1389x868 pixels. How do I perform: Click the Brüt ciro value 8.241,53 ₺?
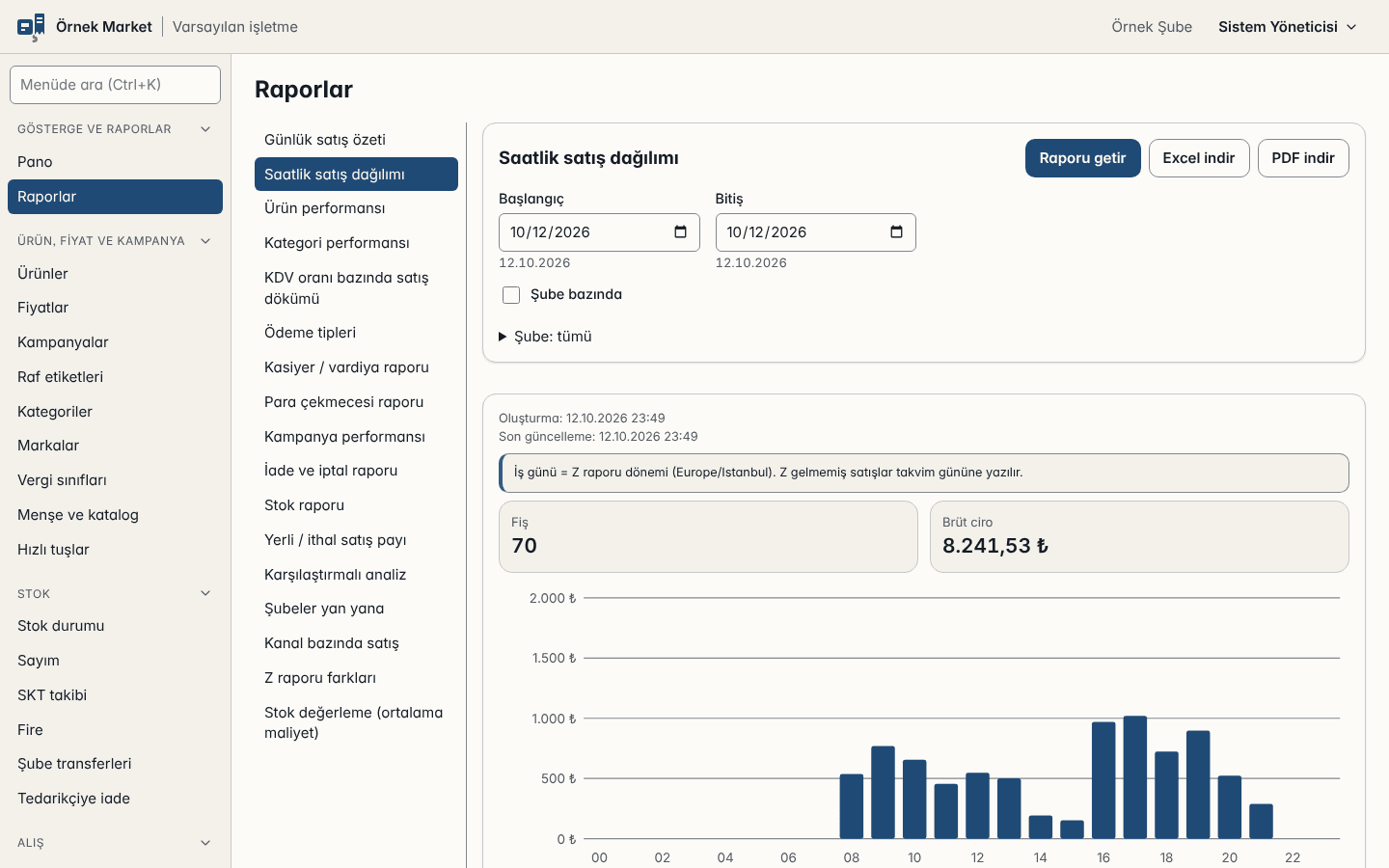point(995,546)
